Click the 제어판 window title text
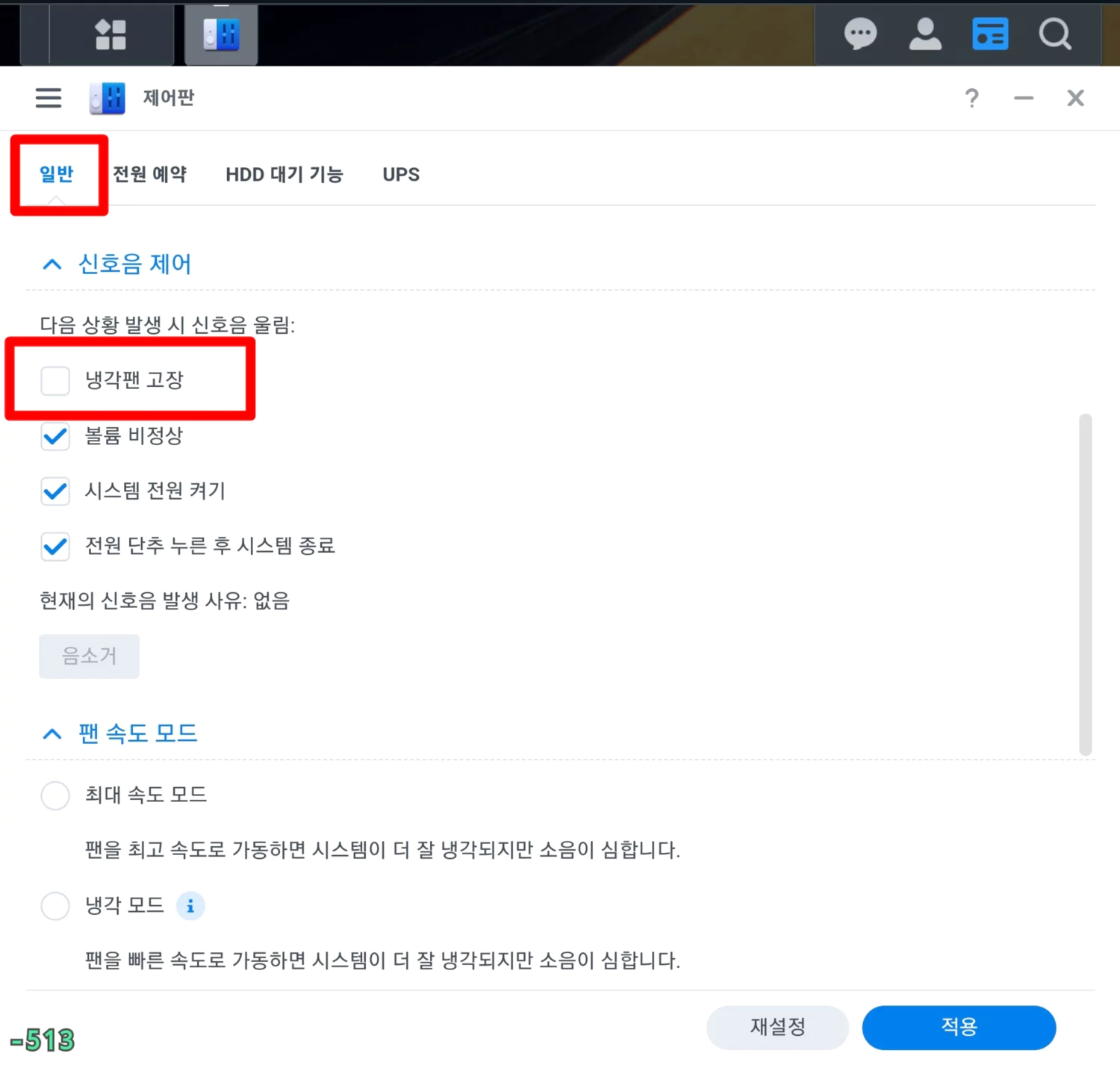The height and width of the screenshot is (1065, 1120). [169, 98]
